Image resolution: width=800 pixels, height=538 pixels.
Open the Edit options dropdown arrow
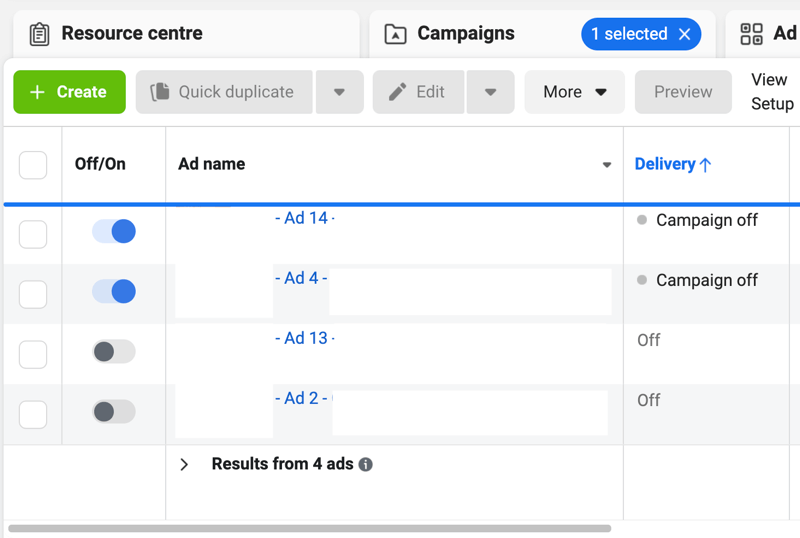click(490, 92)
